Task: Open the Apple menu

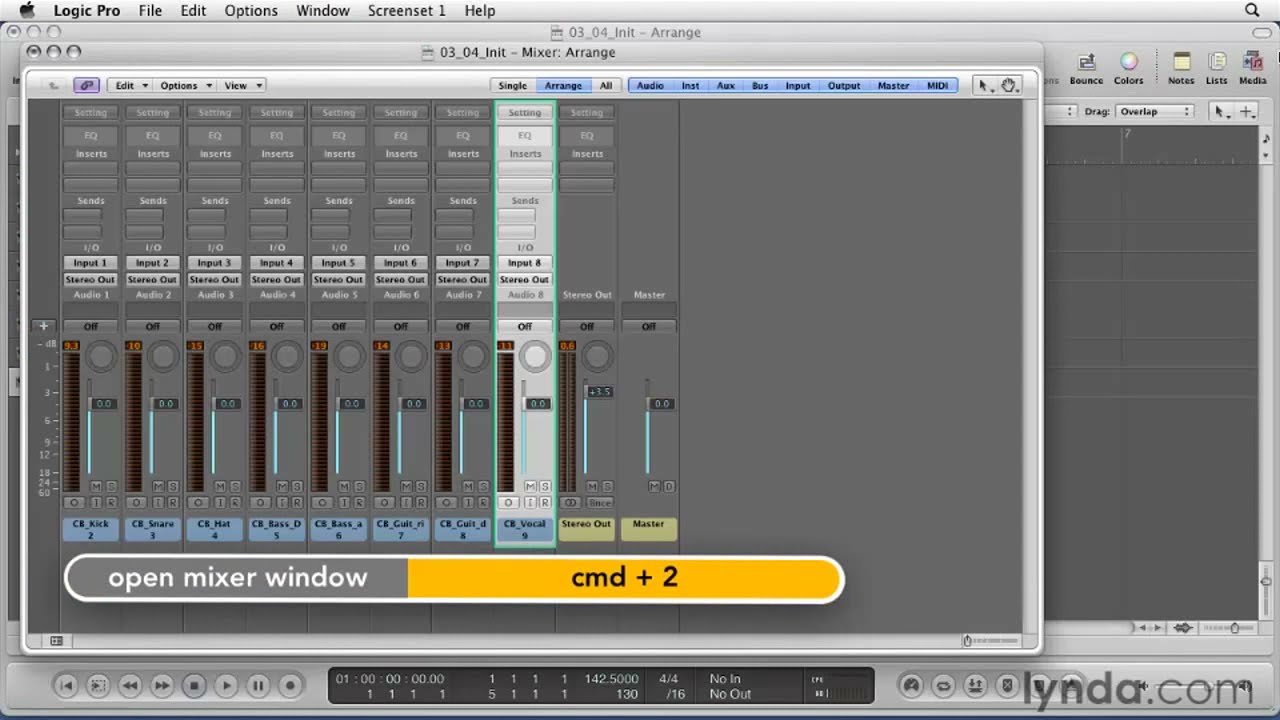Action: 27,10
